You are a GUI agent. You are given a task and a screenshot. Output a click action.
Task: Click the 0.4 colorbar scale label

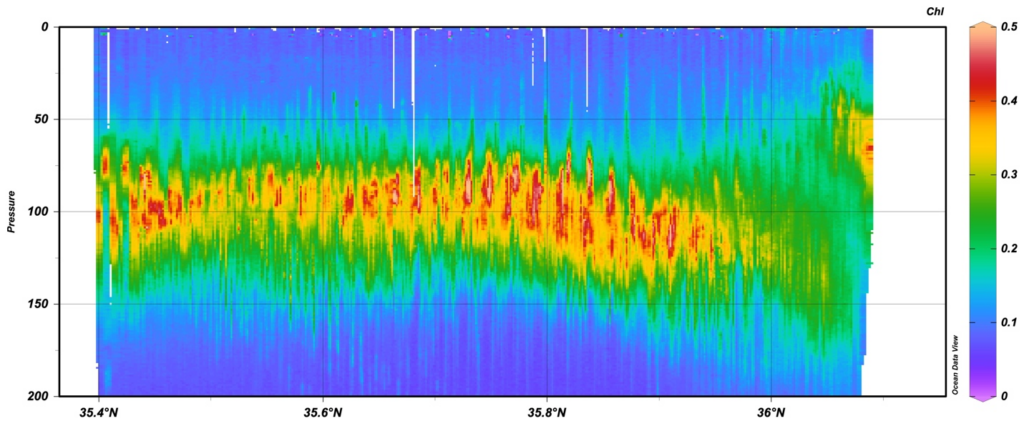[x=1009, y=101]
